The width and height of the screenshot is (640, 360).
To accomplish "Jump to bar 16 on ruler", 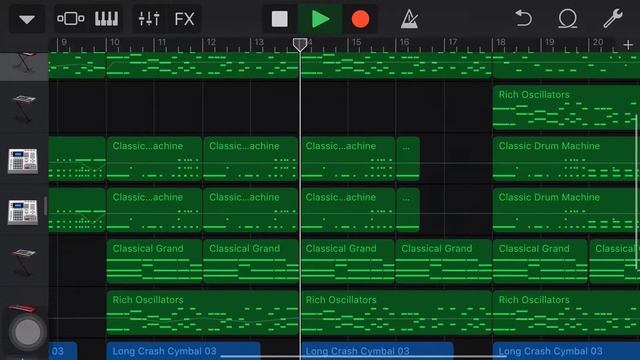I will coord(404,42).
